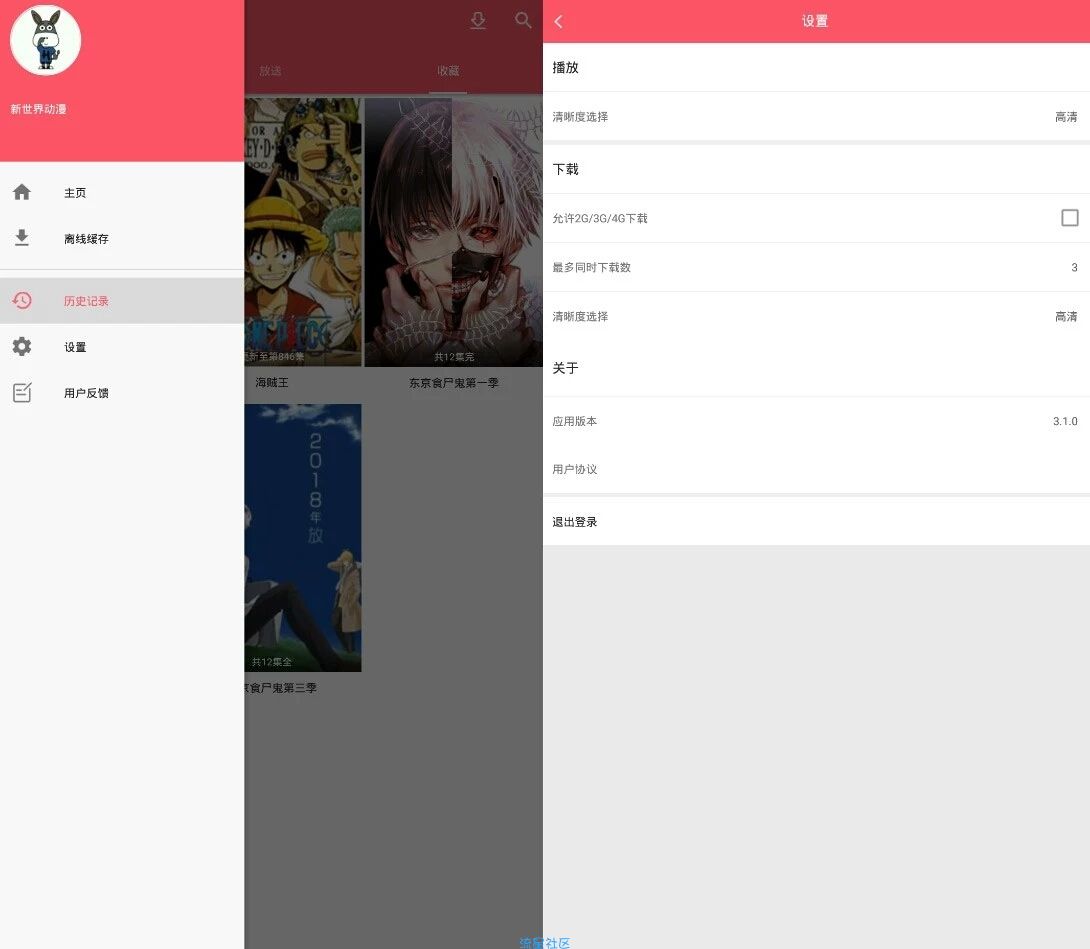Click the download icon in the top bar
Viewport: 1090px width, 949px height.
coord(478,20)
